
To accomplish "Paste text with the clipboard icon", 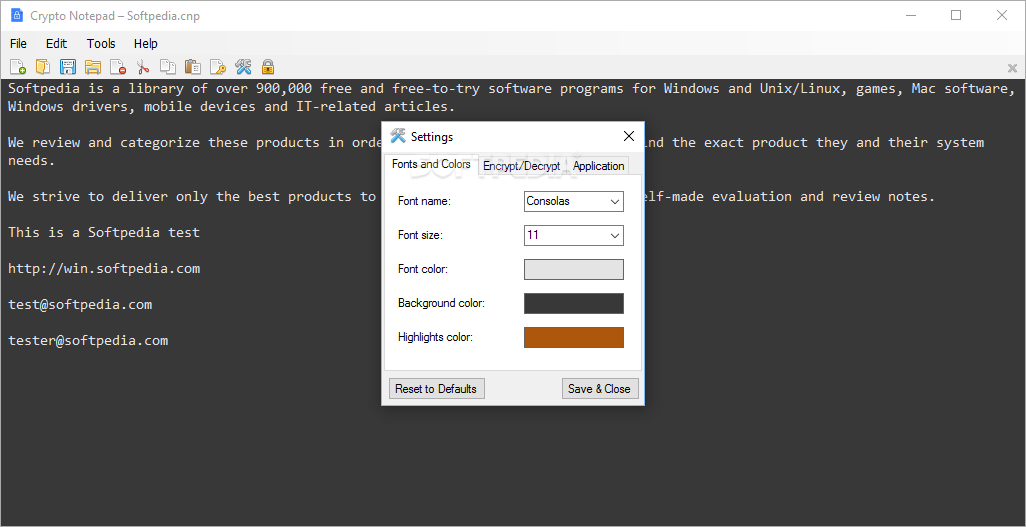I will point(192,67).
